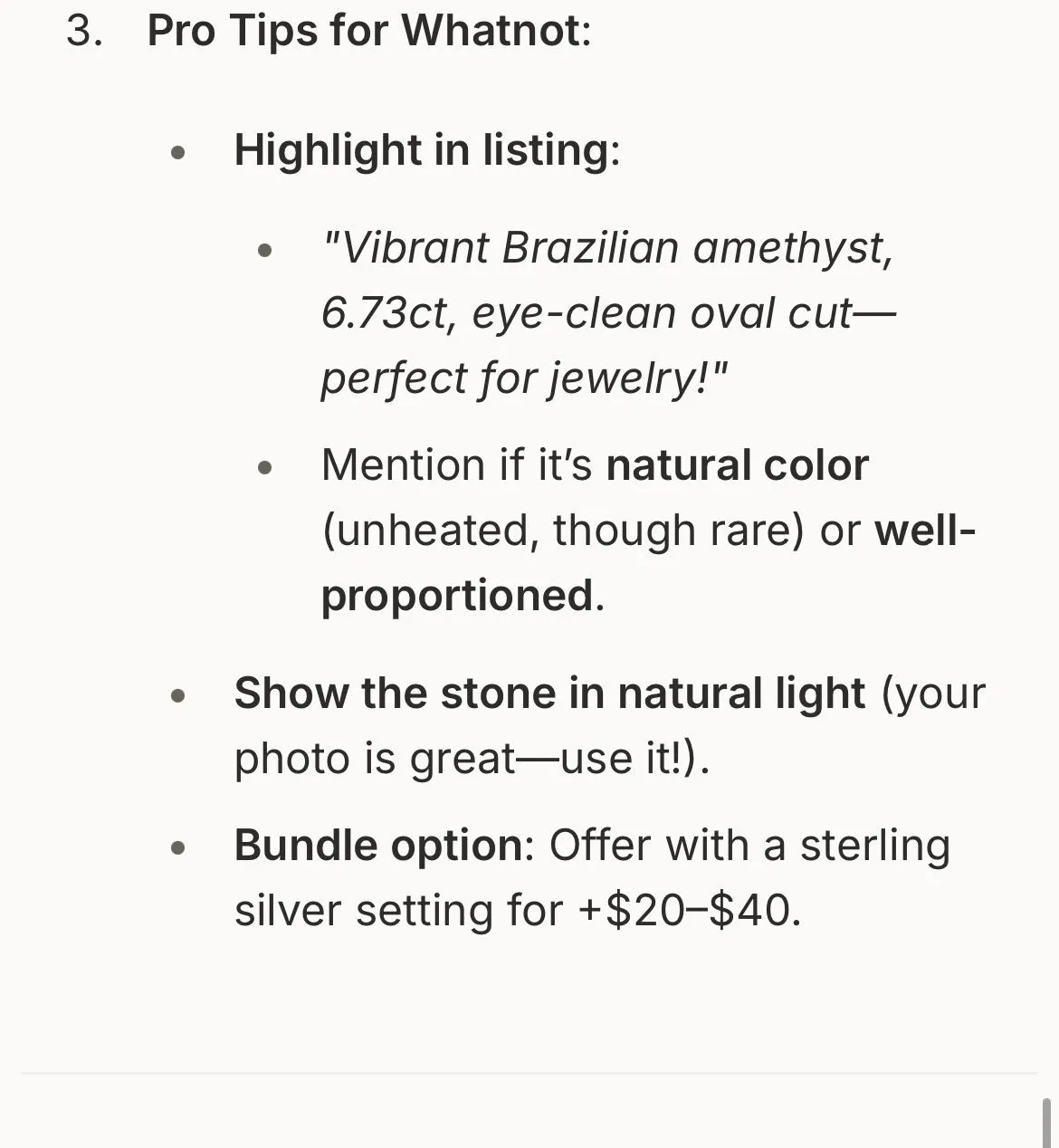The width and height of the screenshot is (1059, 1148).
Task: Click the italic 'Vibrant Brazilian amethyst' quote line
Action: 607,247
